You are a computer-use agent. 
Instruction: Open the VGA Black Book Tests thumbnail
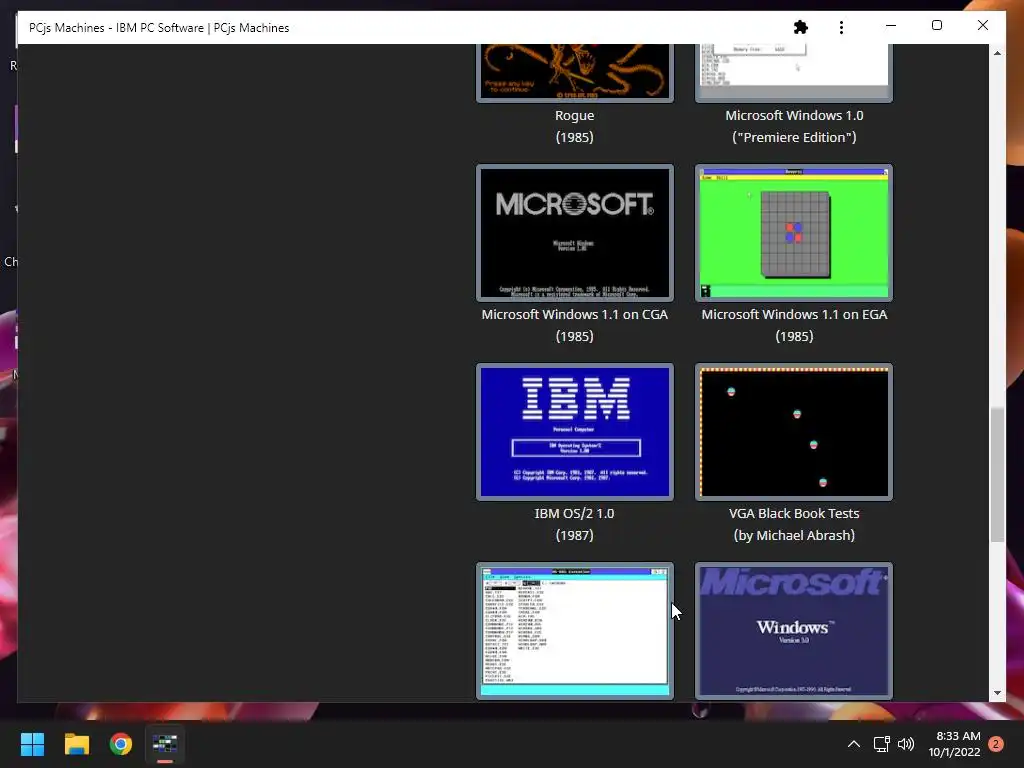pos(793,432)
